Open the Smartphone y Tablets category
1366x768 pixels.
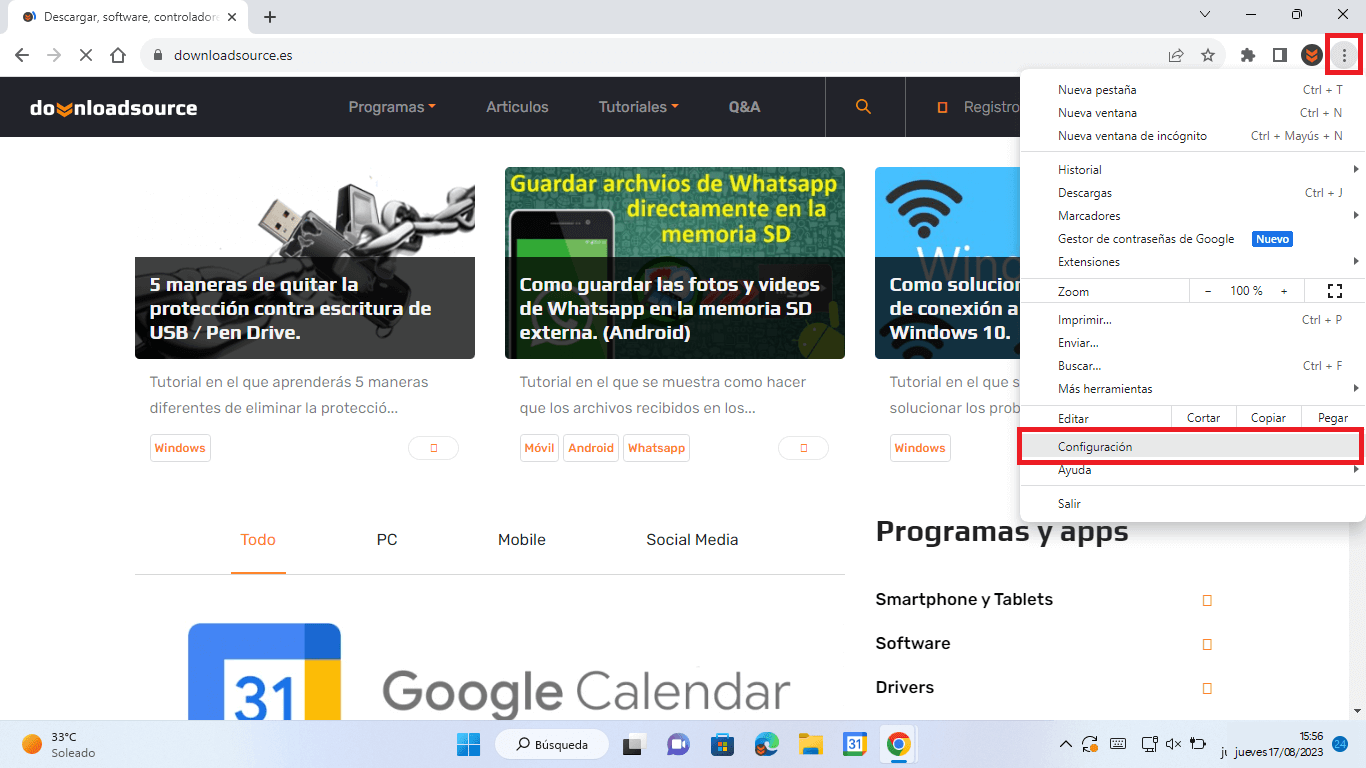point(964,599)
